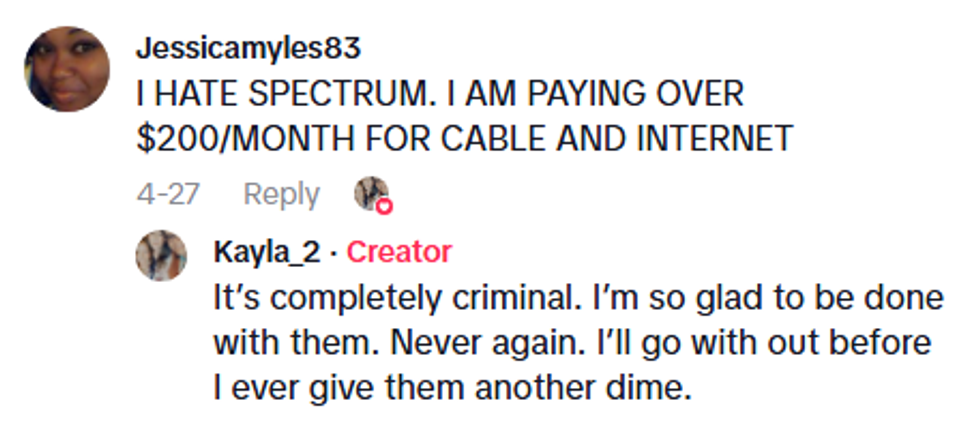Click "I'll go with out before" text
980x425 pixels.
(x=756, y=343)
